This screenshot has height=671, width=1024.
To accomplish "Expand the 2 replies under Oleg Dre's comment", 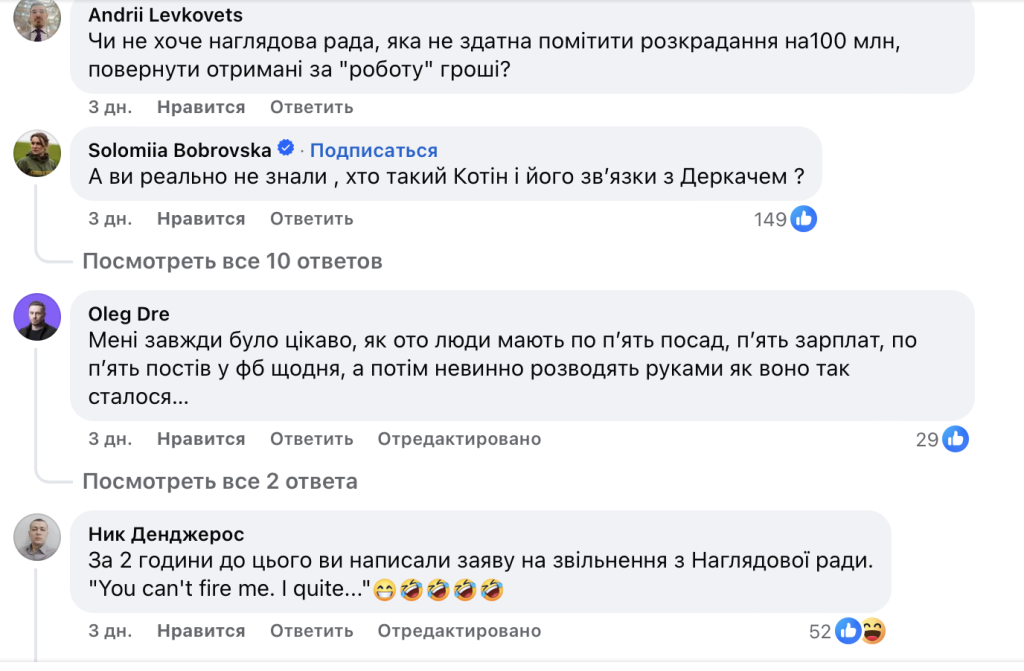I will point(220,481).
